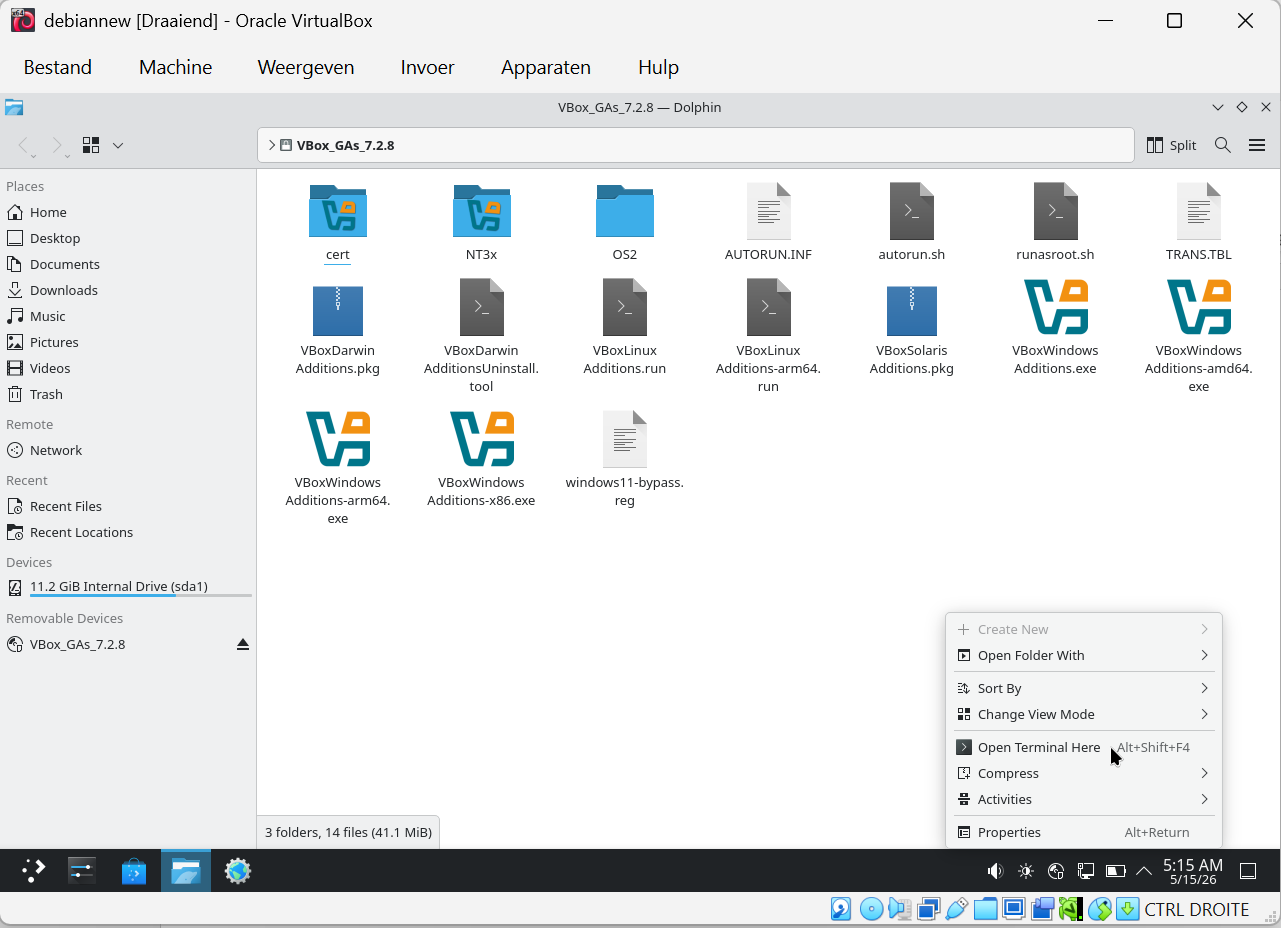Select VBoxSolarisAdditions.pkg archive icon
The width and height of the screenshot is (1281, 928).
coord(911,310)
